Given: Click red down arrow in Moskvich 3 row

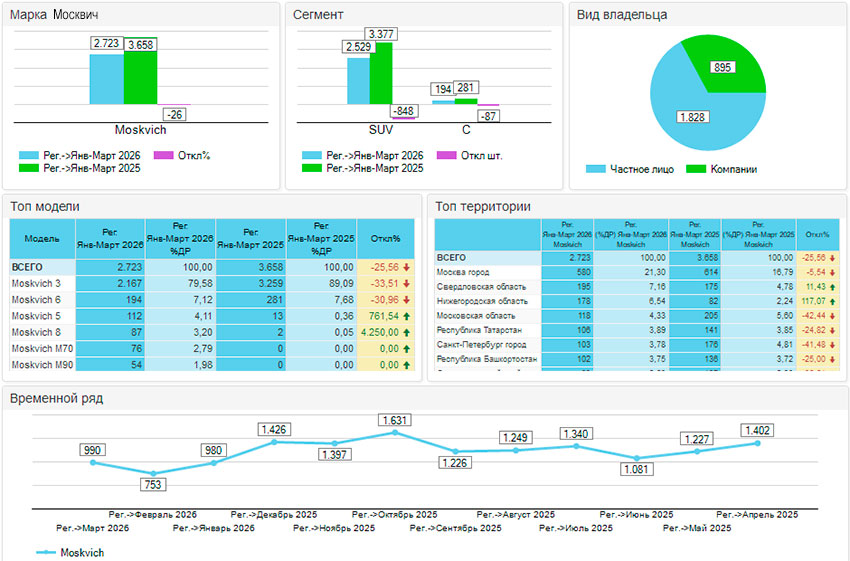Looking at the screenshot, I should click(x=407, y=283).
